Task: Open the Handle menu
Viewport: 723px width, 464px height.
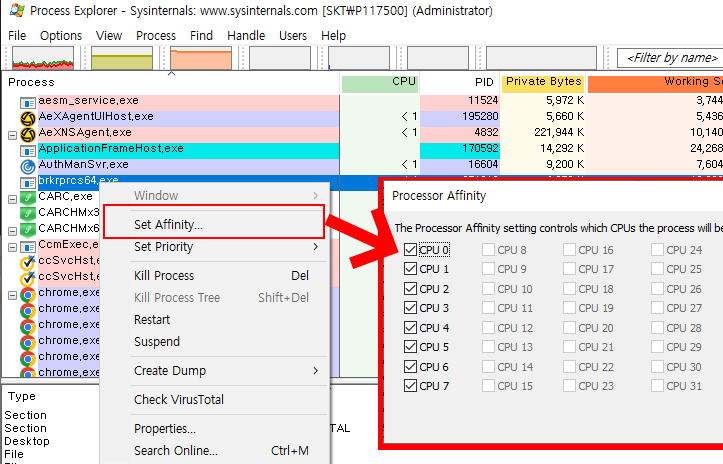Action: [x=246, y=36]
